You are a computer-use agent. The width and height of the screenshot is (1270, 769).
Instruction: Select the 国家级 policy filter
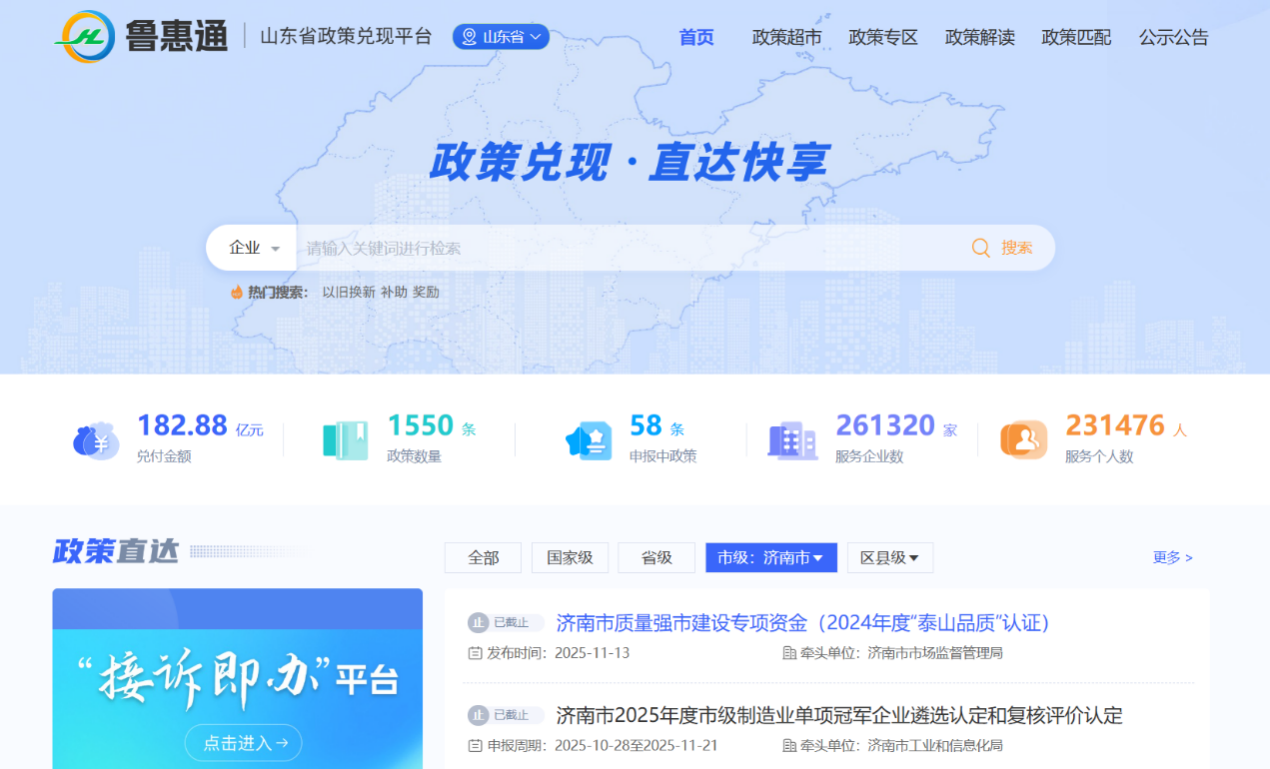(569, 558)
